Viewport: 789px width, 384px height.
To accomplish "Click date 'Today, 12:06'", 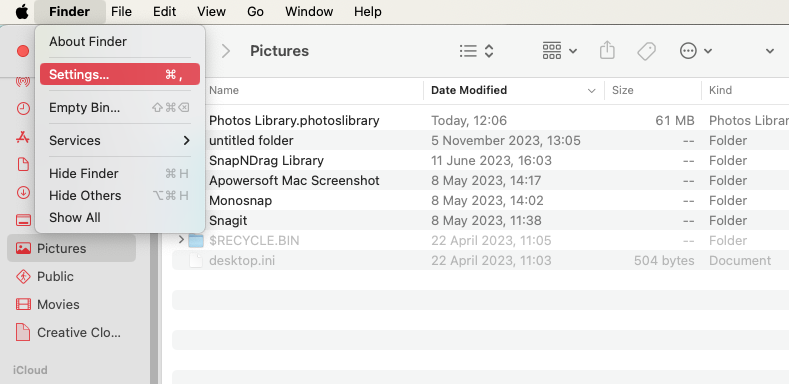I will [x=469, y=120].
